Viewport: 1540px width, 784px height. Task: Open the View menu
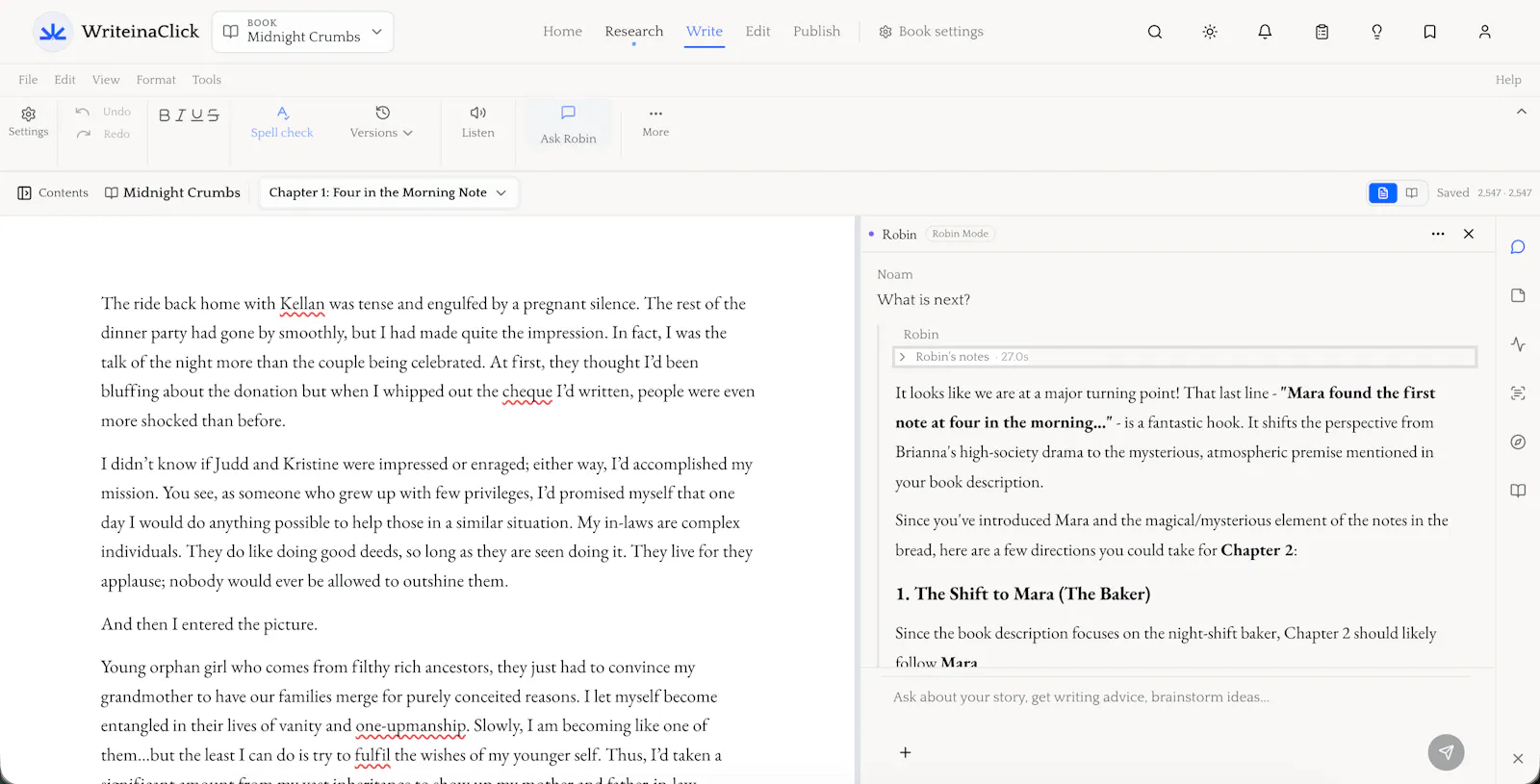(x=106, y=80)
